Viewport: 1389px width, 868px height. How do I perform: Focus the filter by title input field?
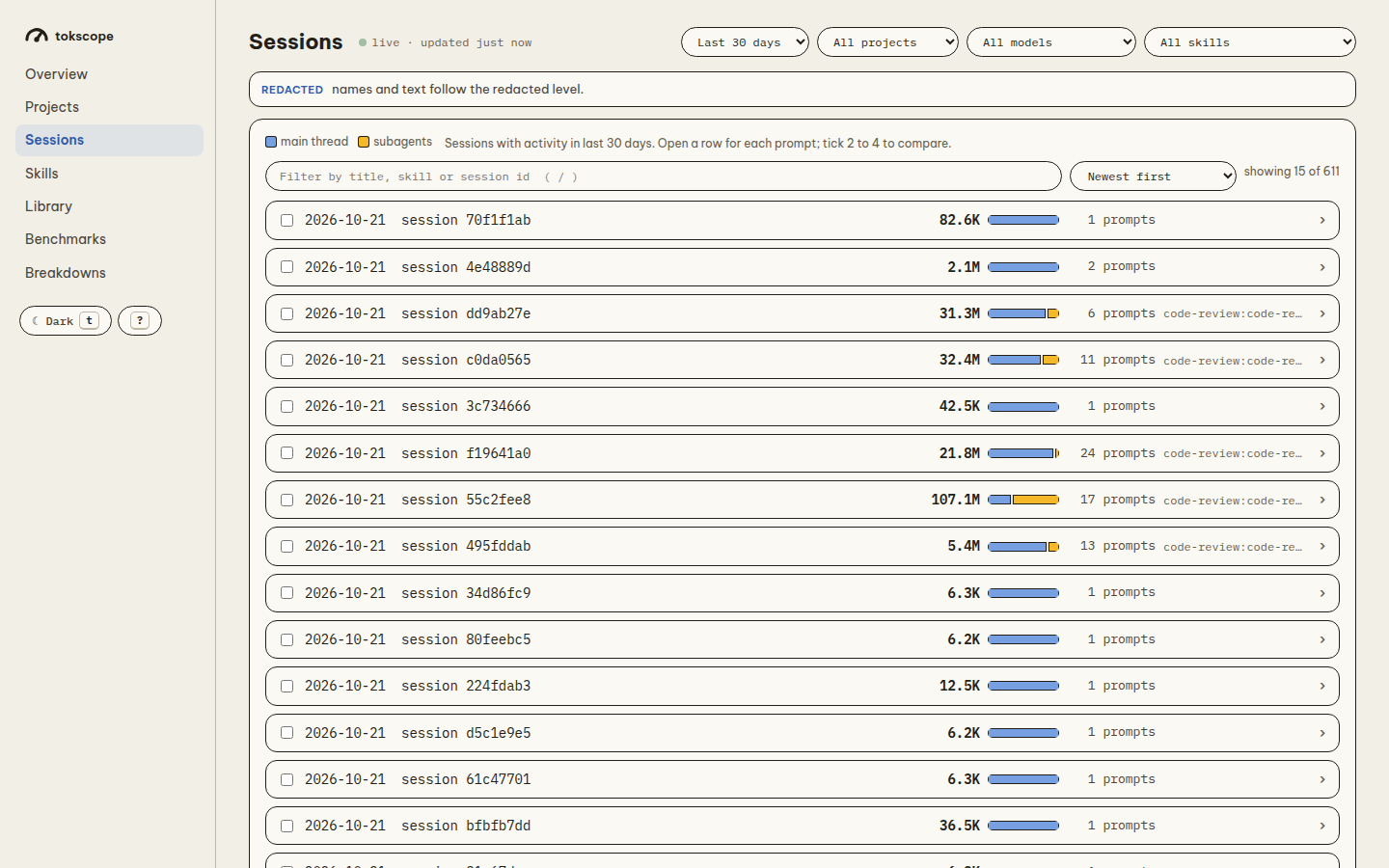point(664,176)
